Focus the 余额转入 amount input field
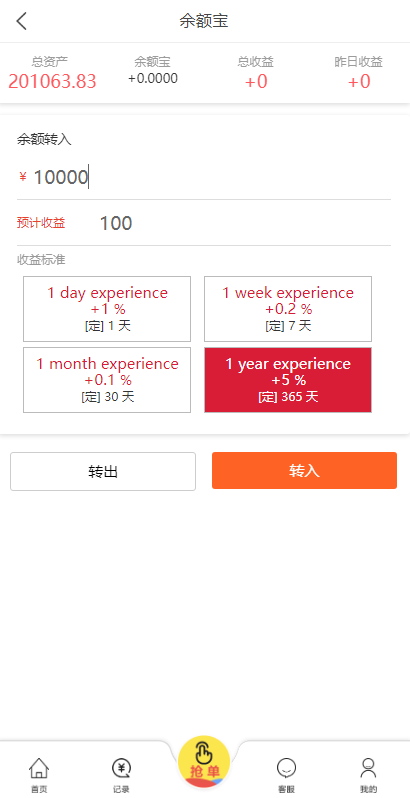Screen dimensions: 410x798 coord(204,177)
